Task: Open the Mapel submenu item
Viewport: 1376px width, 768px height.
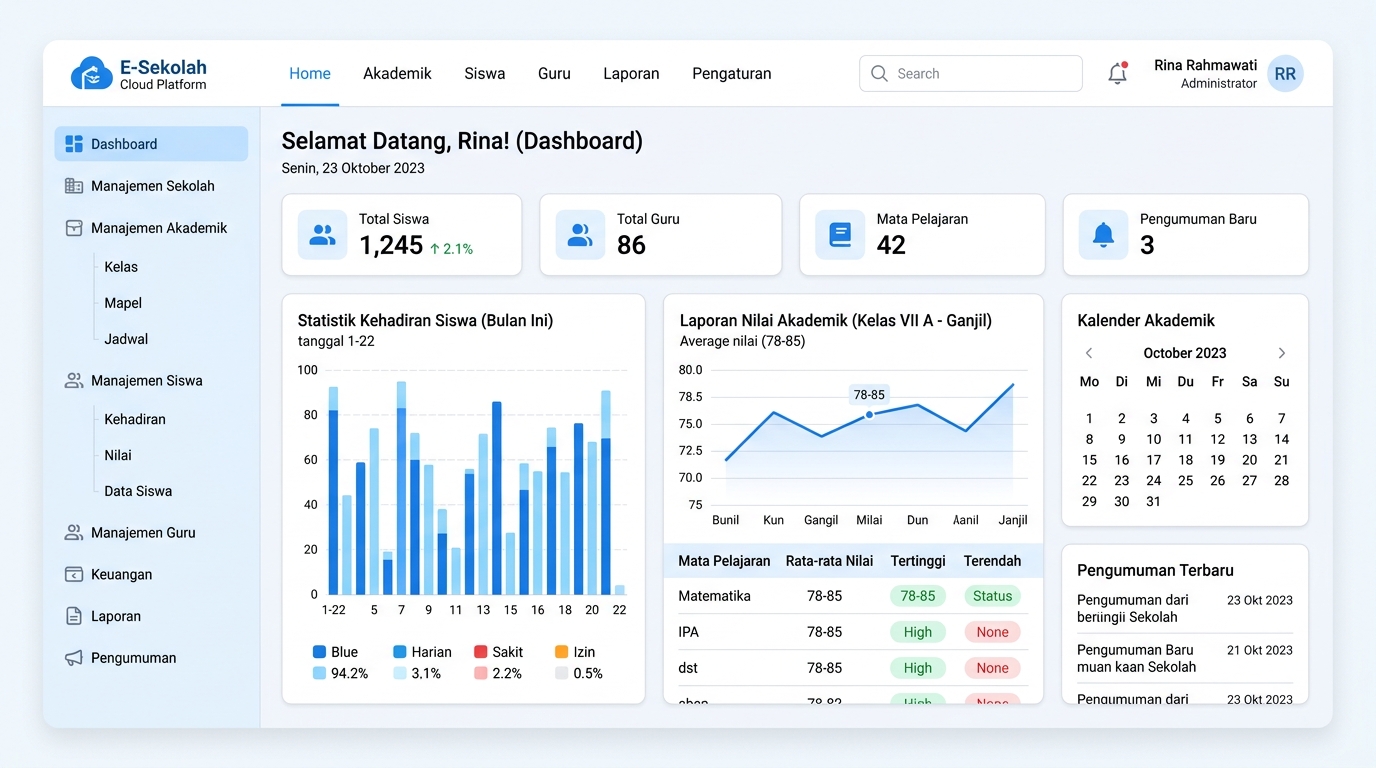Action: [x=123, y=303]
